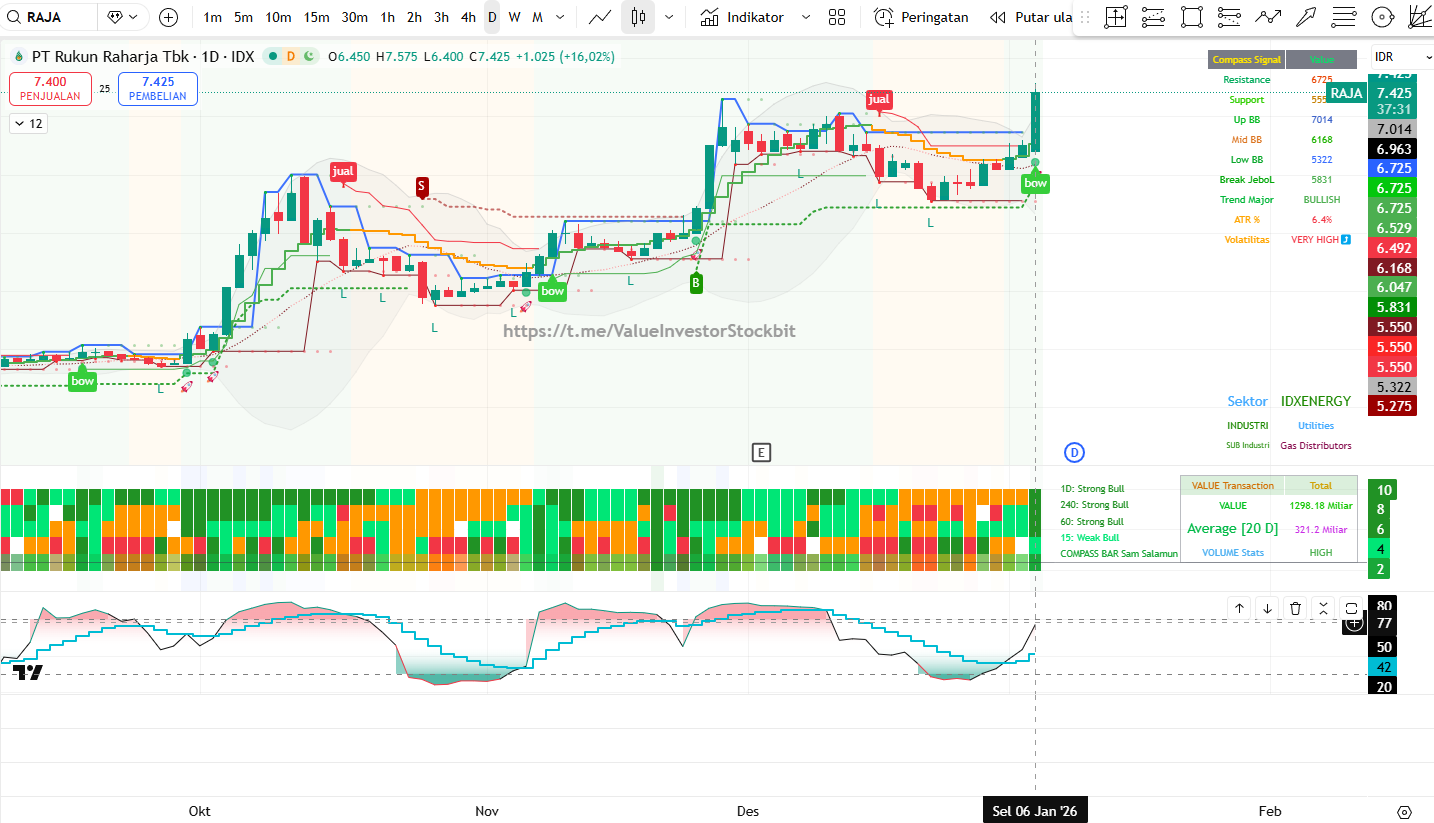Click the Gas Distributors sub-industry text
The width and height of the screenshot is (1434, 823).
[1316, 445]
